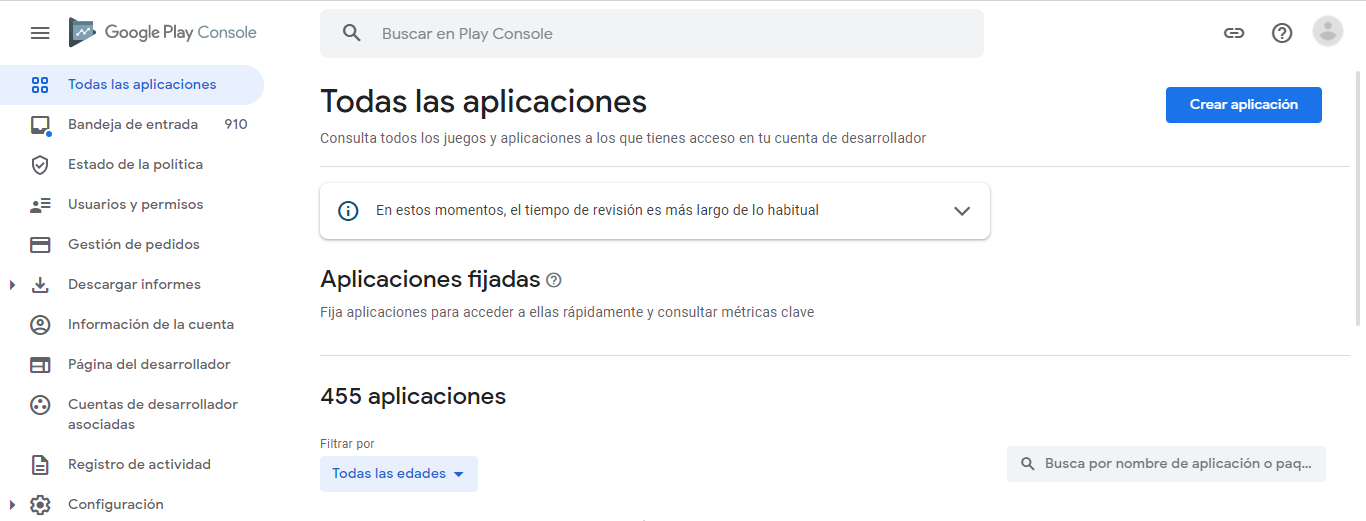Screen dimensions: 1366x521
Task: Go to Página del desarrollador
Action: point(132,365)
